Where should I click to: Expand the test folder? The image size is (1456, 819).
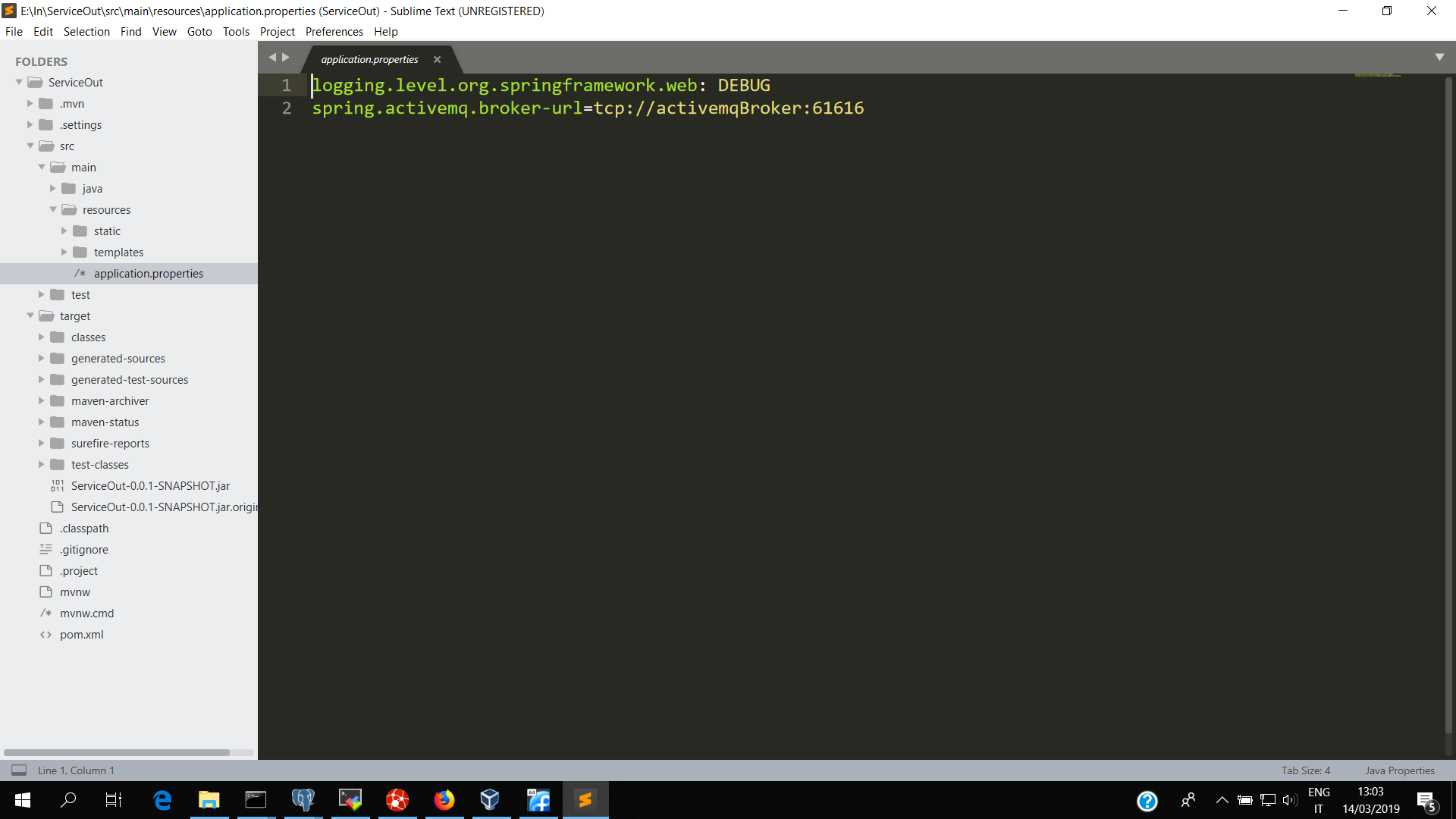[x=42, y=294]
